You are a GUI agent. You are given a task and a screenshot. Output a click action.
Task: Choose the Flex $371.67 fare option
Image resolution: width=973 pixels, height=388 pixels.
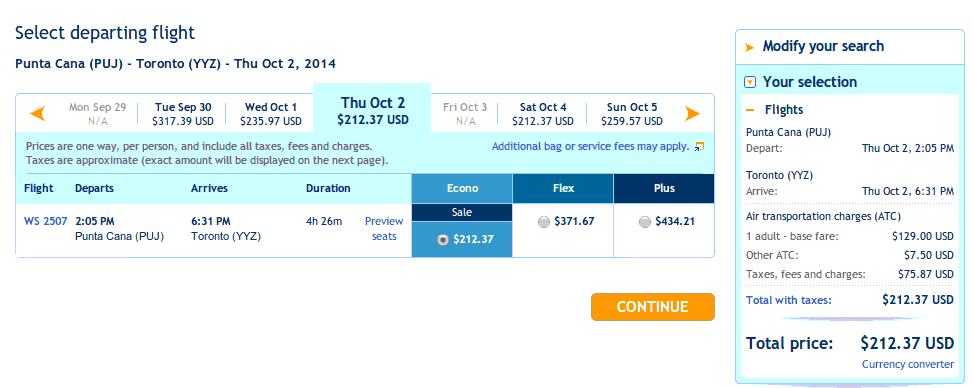pyautogui.click(x=544, y=222)
